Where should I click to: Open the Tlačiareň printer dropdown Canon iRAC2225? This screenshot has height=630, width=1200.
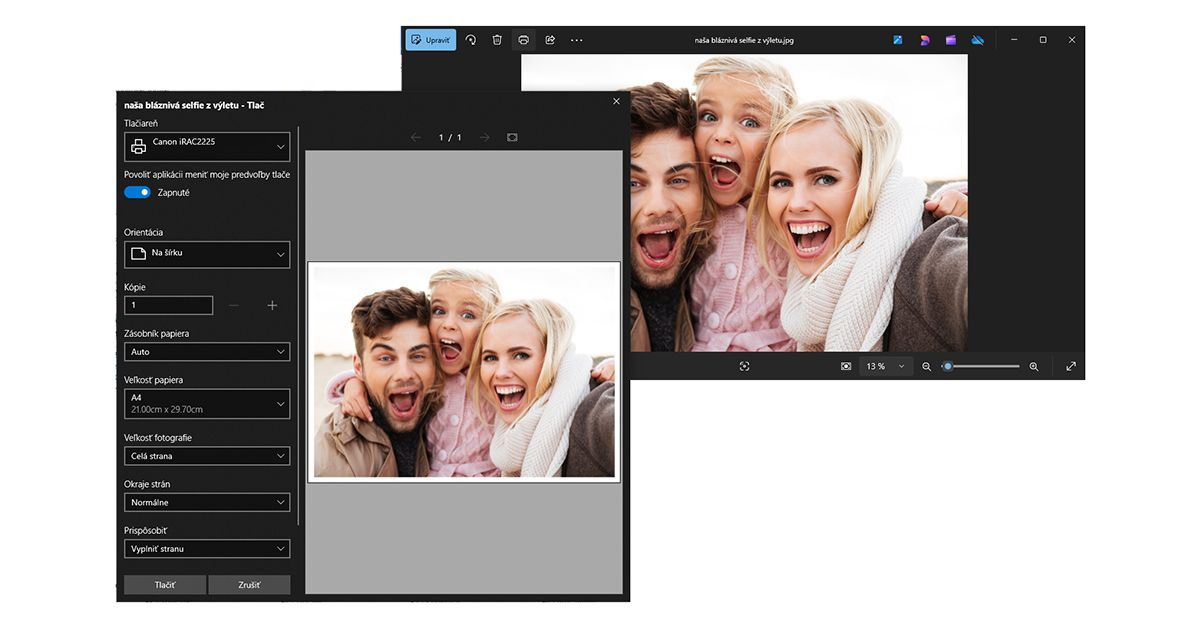tap(207, 147)
